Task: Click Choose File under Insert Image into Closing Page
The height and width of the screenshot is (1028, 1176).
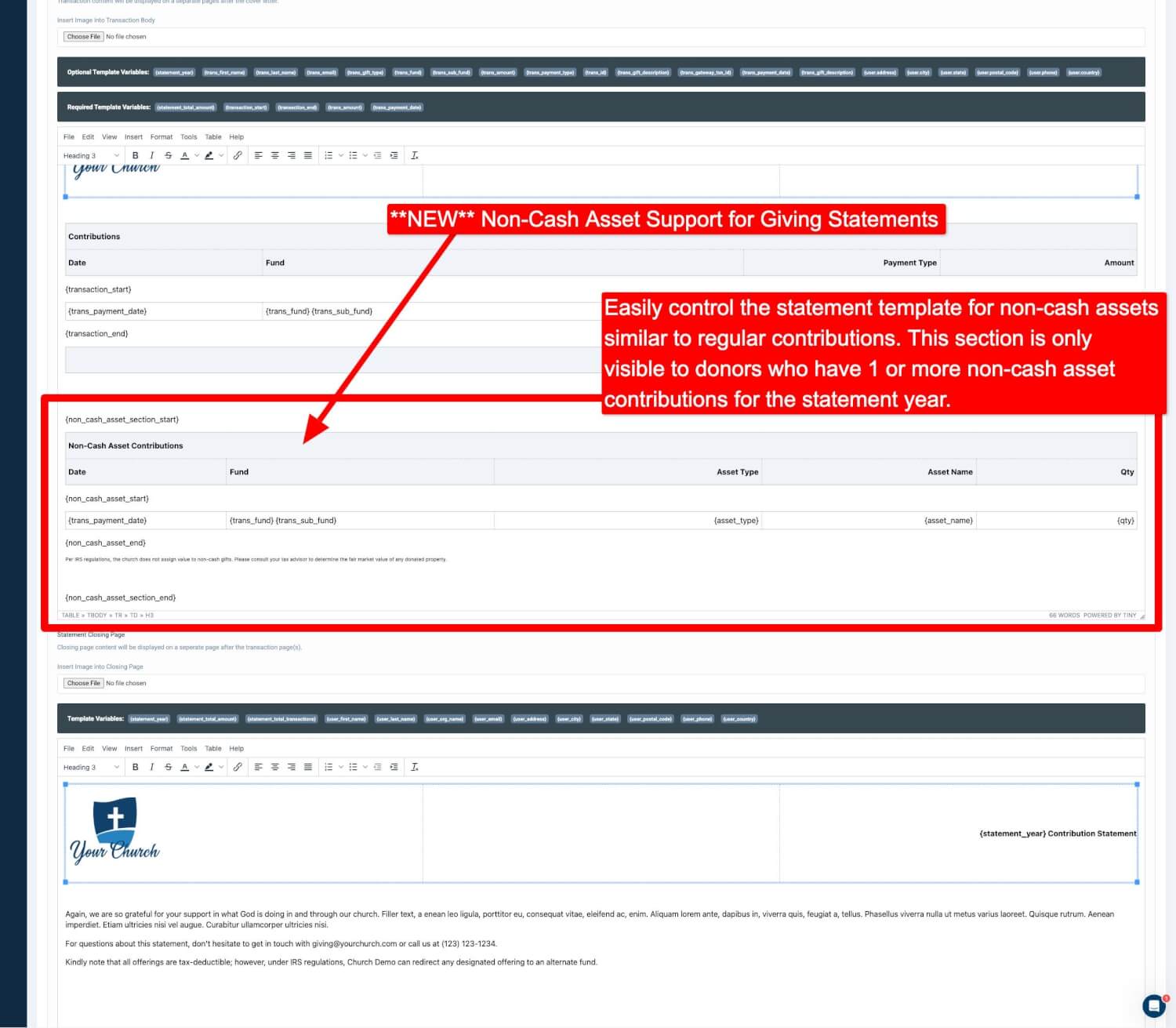Action: tap(84, 683)
